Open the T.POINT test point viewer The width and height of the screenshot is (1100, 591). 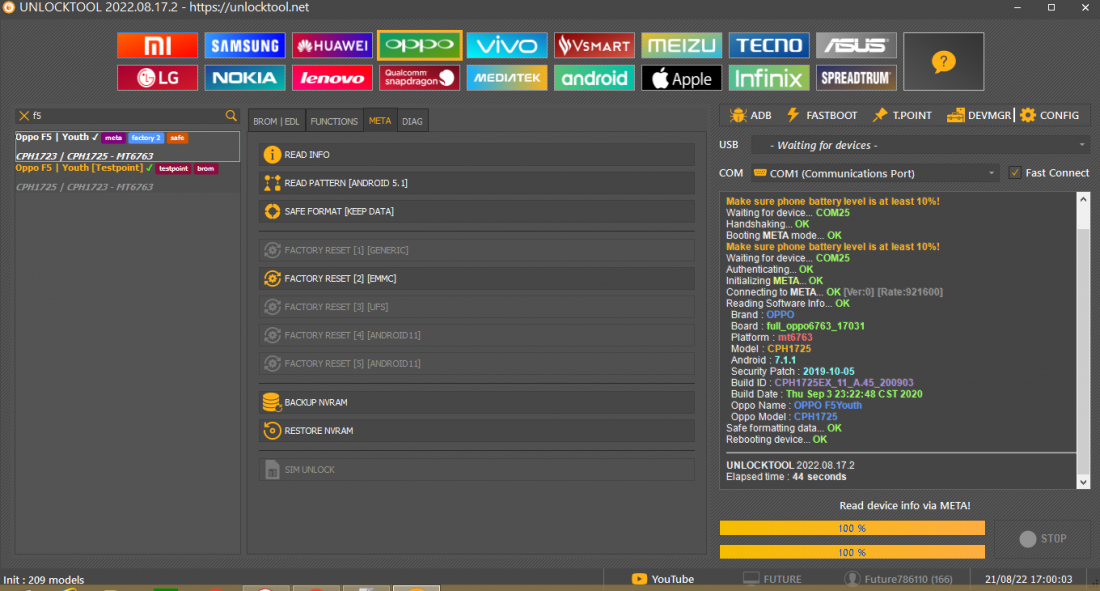coord(902,115)
